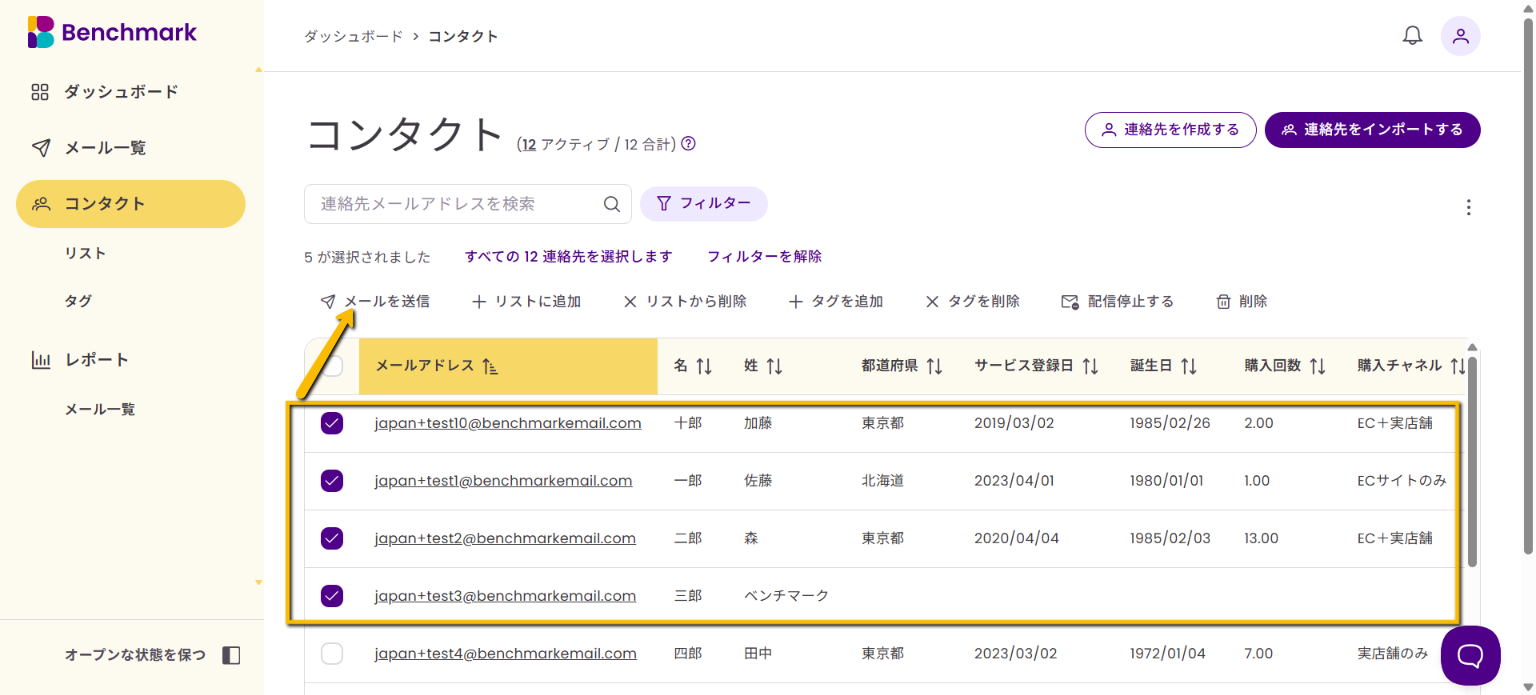Click the sidebar scroll-down arrow
Screen dimensions: 1536x695
coord(259,582)
